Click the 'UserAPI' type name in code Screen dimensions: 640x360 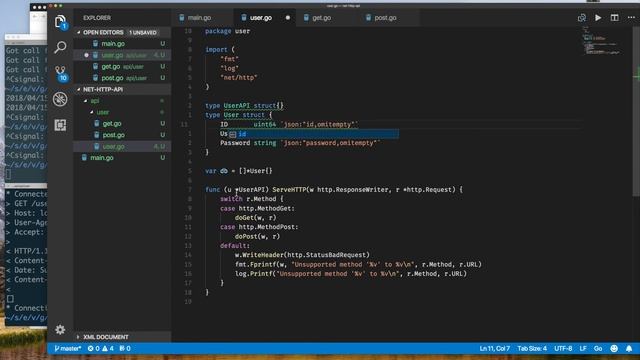pyautogui.click(x=237, y=106)
